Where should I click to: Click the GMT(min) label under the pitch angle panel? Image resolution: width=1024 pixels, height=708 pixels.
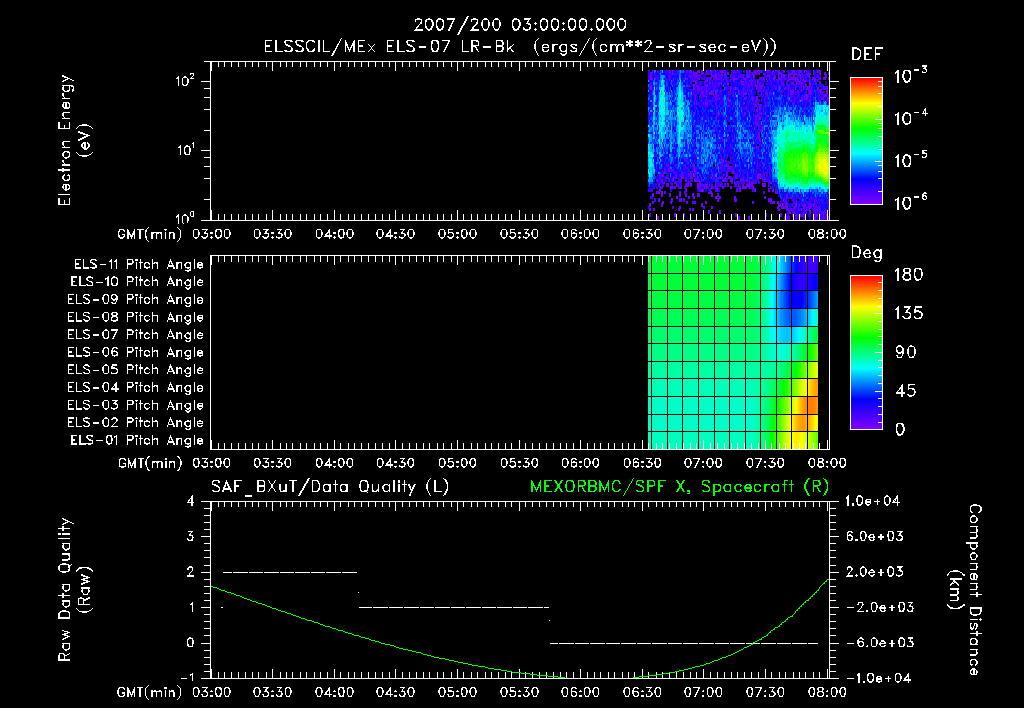[150, 463]
